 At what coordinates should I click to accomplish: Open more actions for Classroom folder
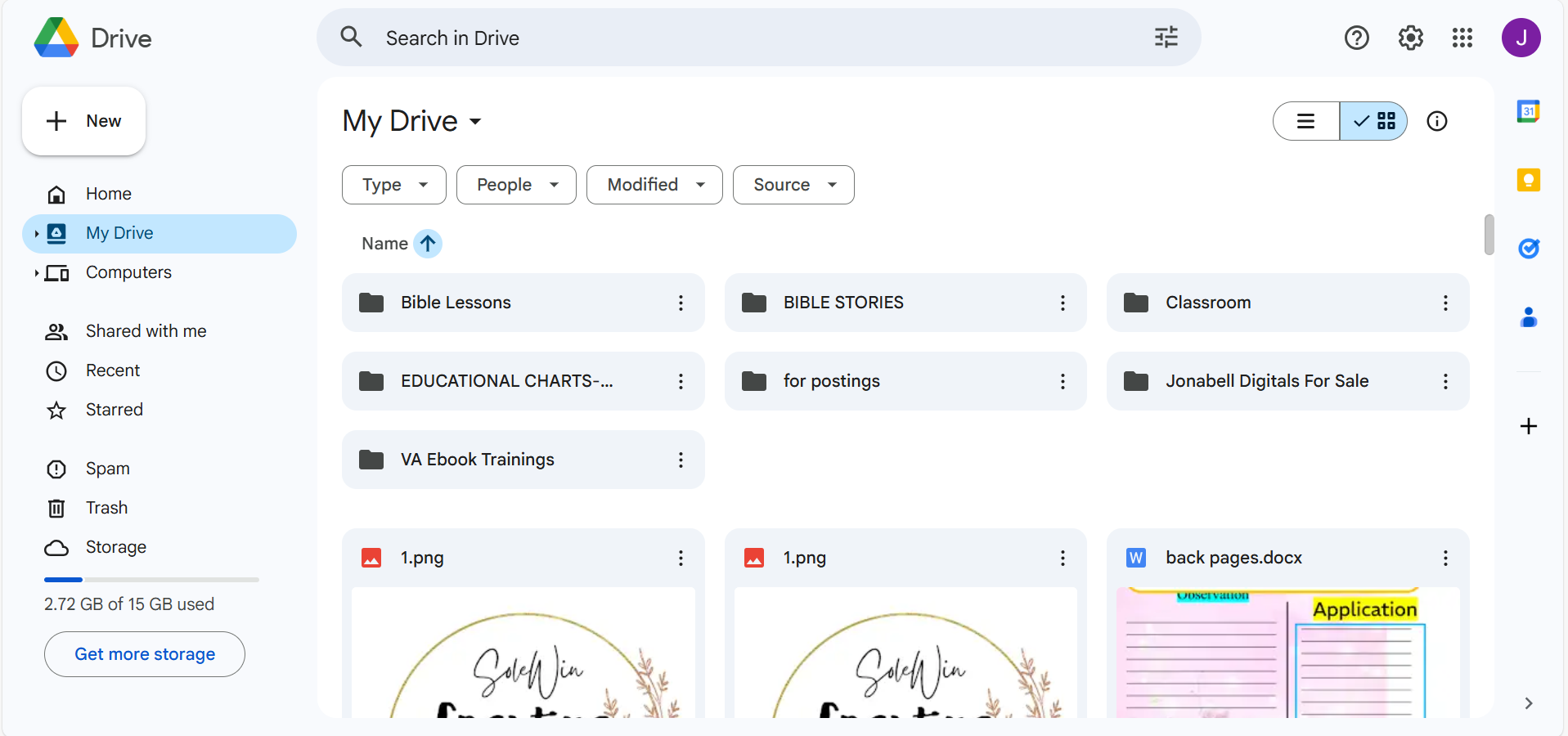[1445, 303]
